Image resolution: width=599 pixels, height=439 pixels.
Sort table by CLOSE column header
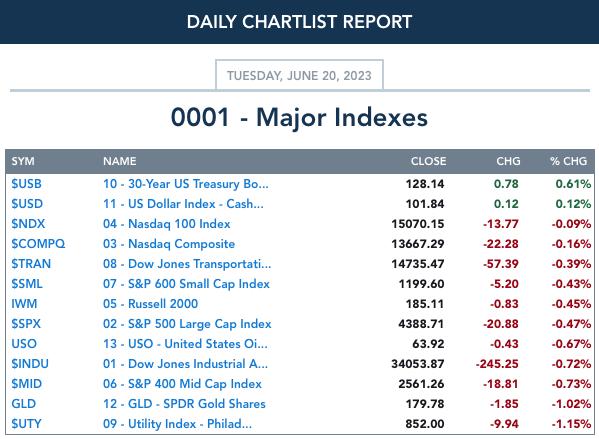point(428,161)
